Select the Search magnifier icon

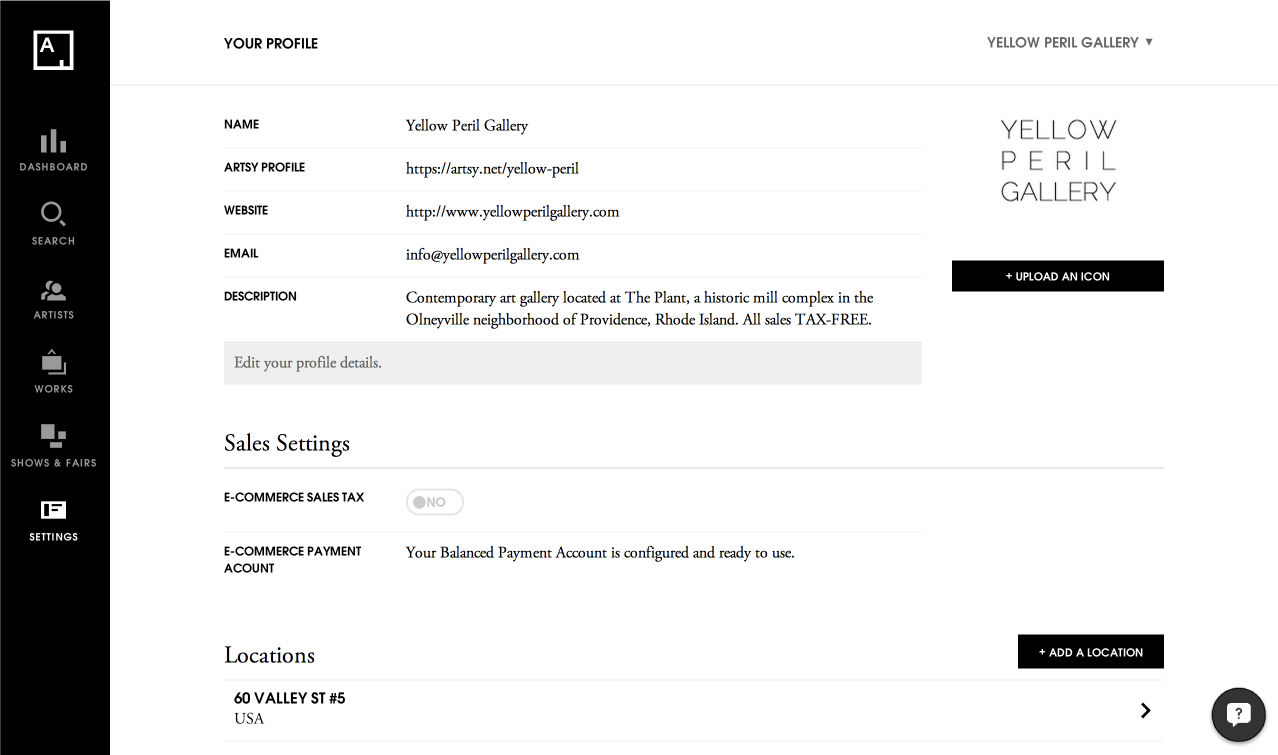point(53,215)
